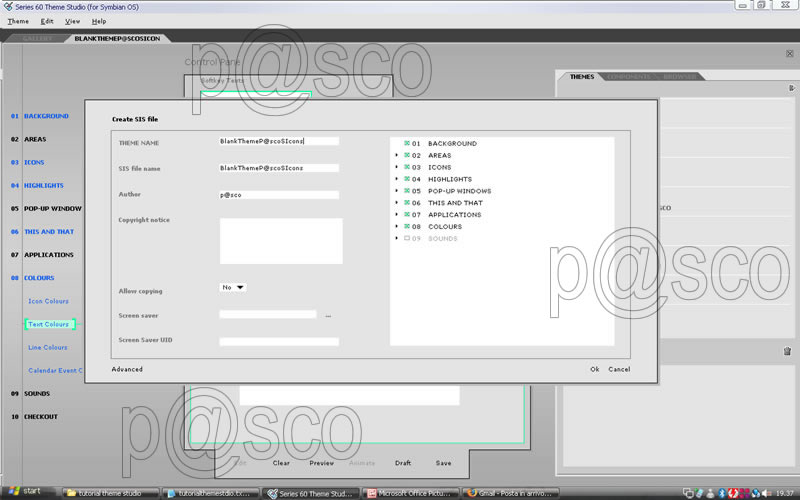Click the Copyright notice text area
Image resolution: width=800 pixels, height=500 pixels.
tap(281, 241)
